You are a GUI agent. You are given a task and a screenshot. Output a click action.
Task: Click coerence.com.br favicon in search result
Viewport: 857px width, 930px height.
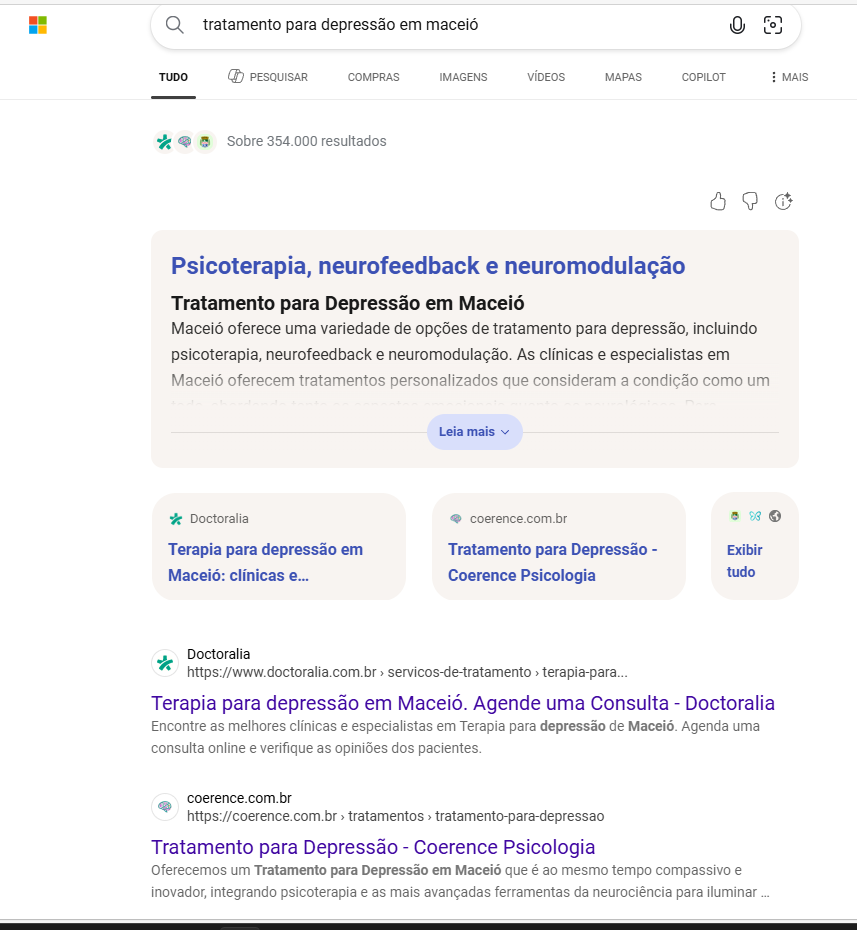[165, 807]
